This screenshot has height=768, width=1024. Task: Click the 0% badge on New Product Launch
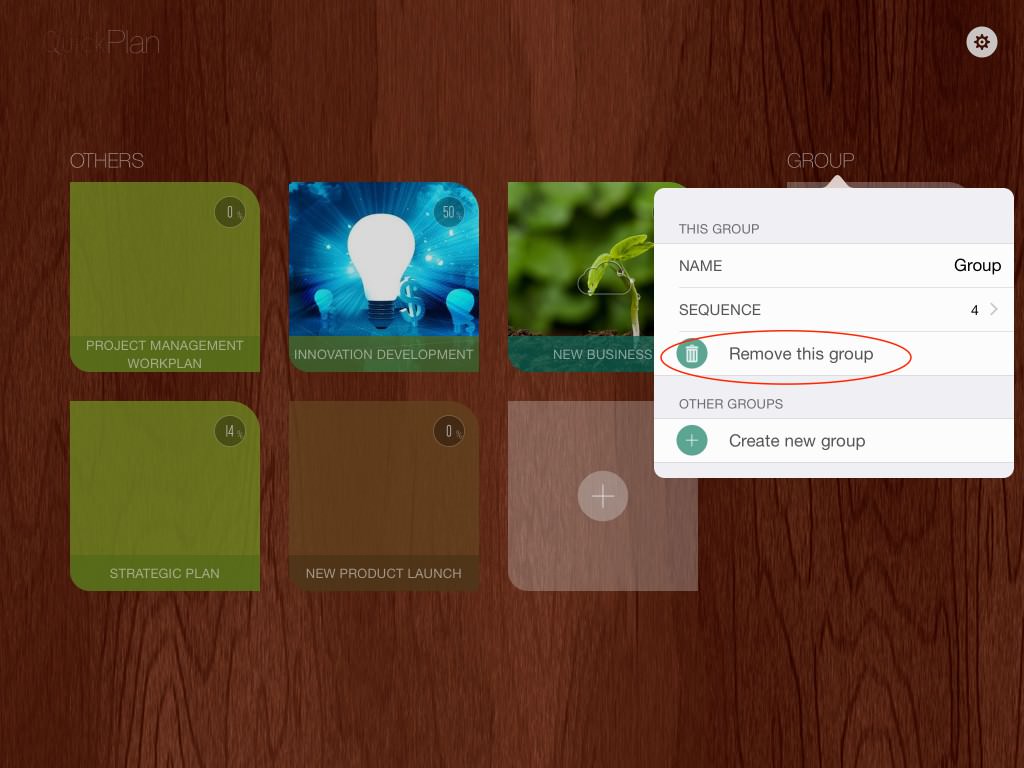pyautogui.click(x=449, y=431)
